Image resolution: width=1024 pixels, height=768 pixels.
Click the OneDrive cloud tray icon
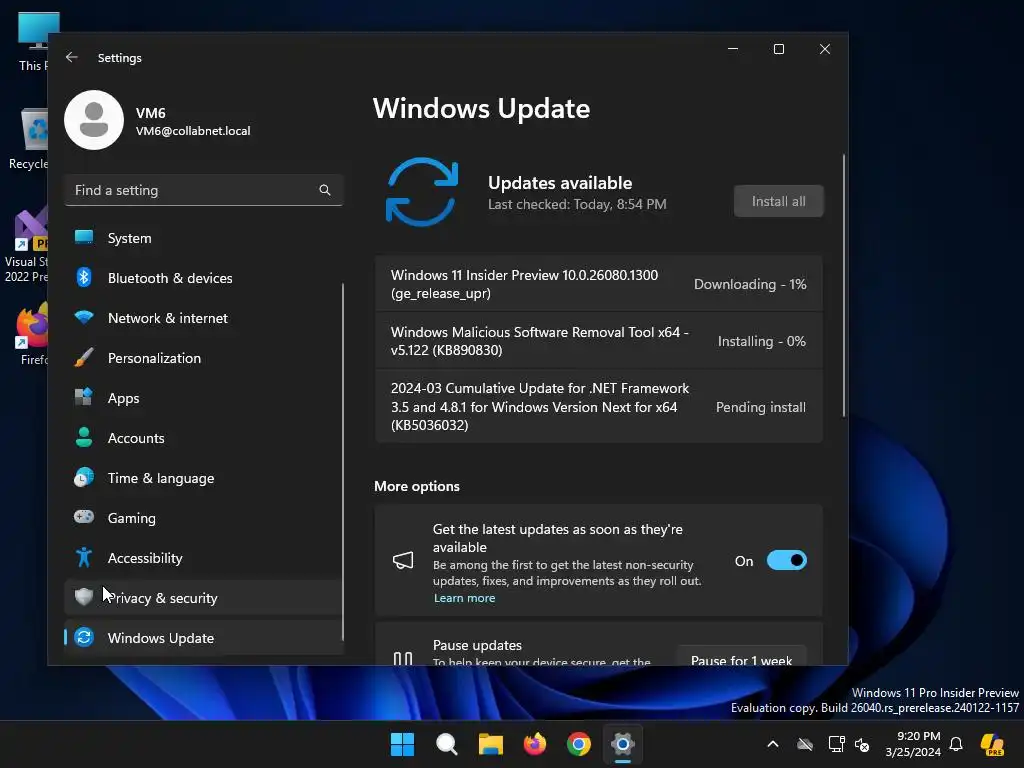805,744
